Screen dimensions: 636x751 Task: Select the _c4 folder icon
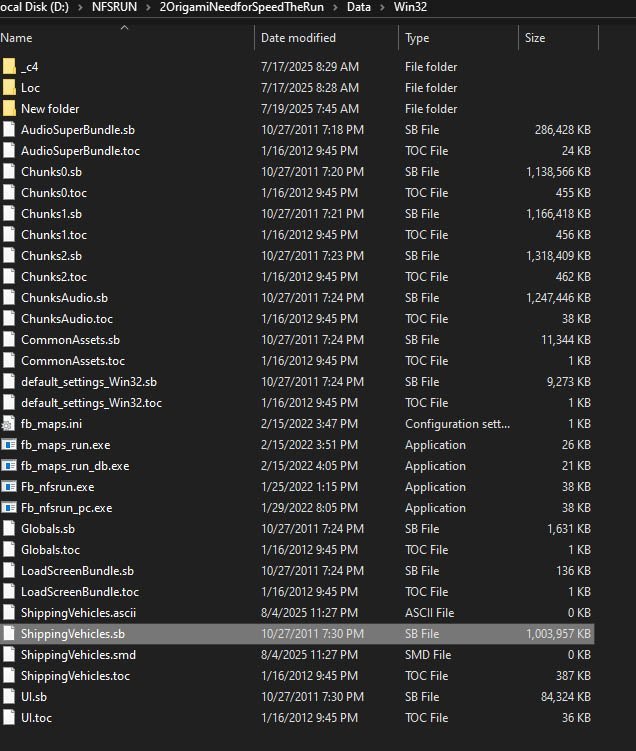[x=9, y=67]
